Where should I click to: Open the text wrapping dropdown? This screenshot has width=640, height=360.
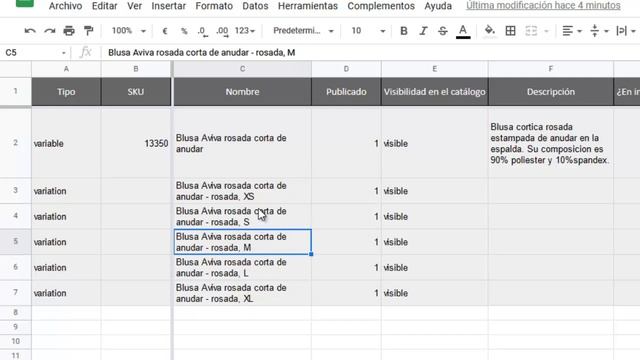point(626,31)
